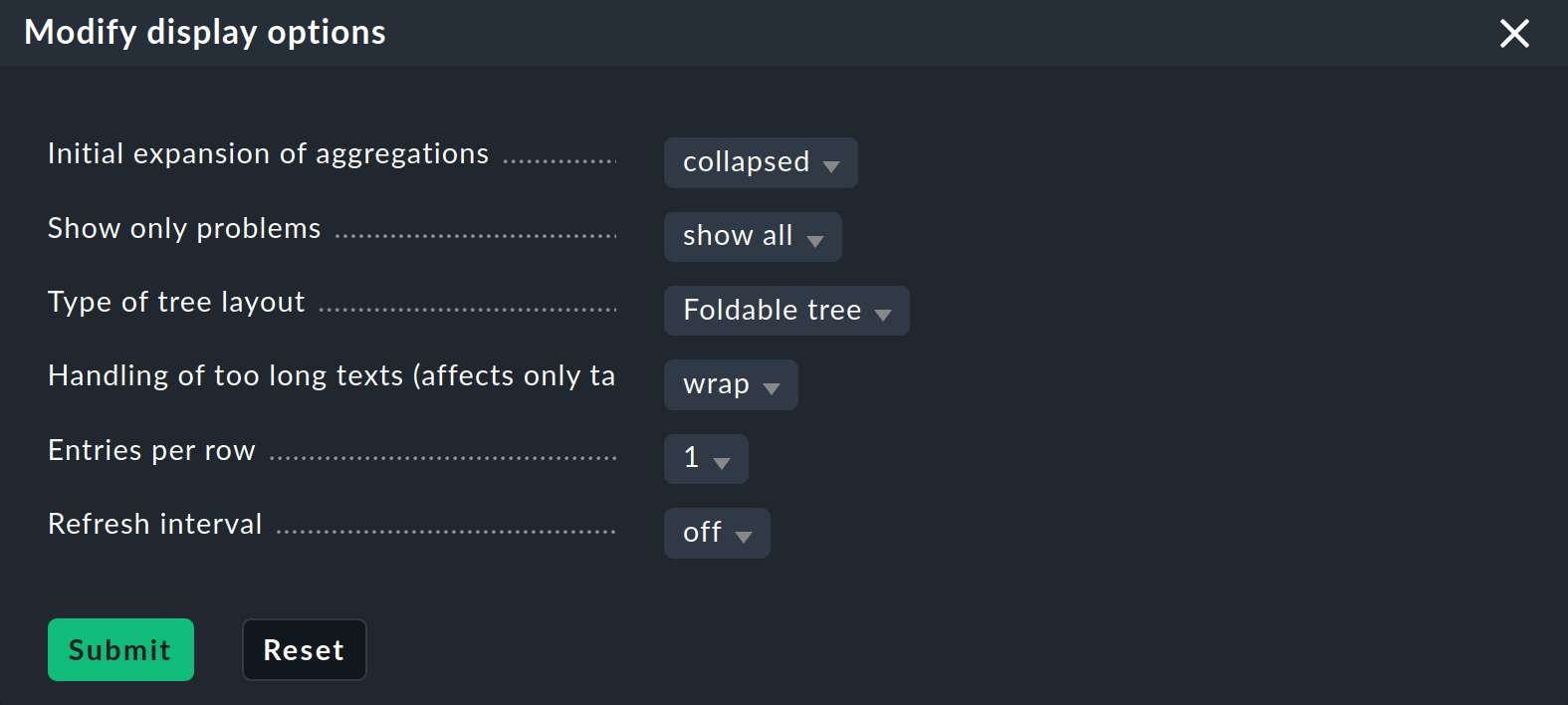Image resolution: width=1568 pixels, height=705 pixels.
Task: Click the Initial expansion of aggregations label
Action: click(267, 152)
